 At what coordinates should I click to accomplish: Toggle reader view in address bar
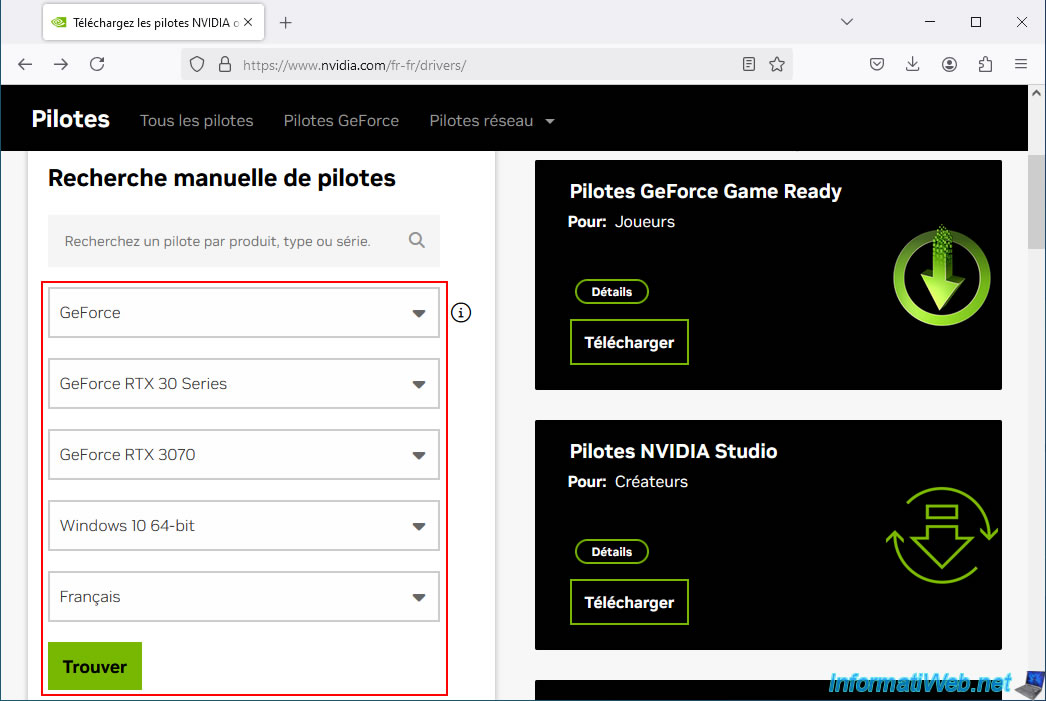pyautogui.click(x=748, y=65)
